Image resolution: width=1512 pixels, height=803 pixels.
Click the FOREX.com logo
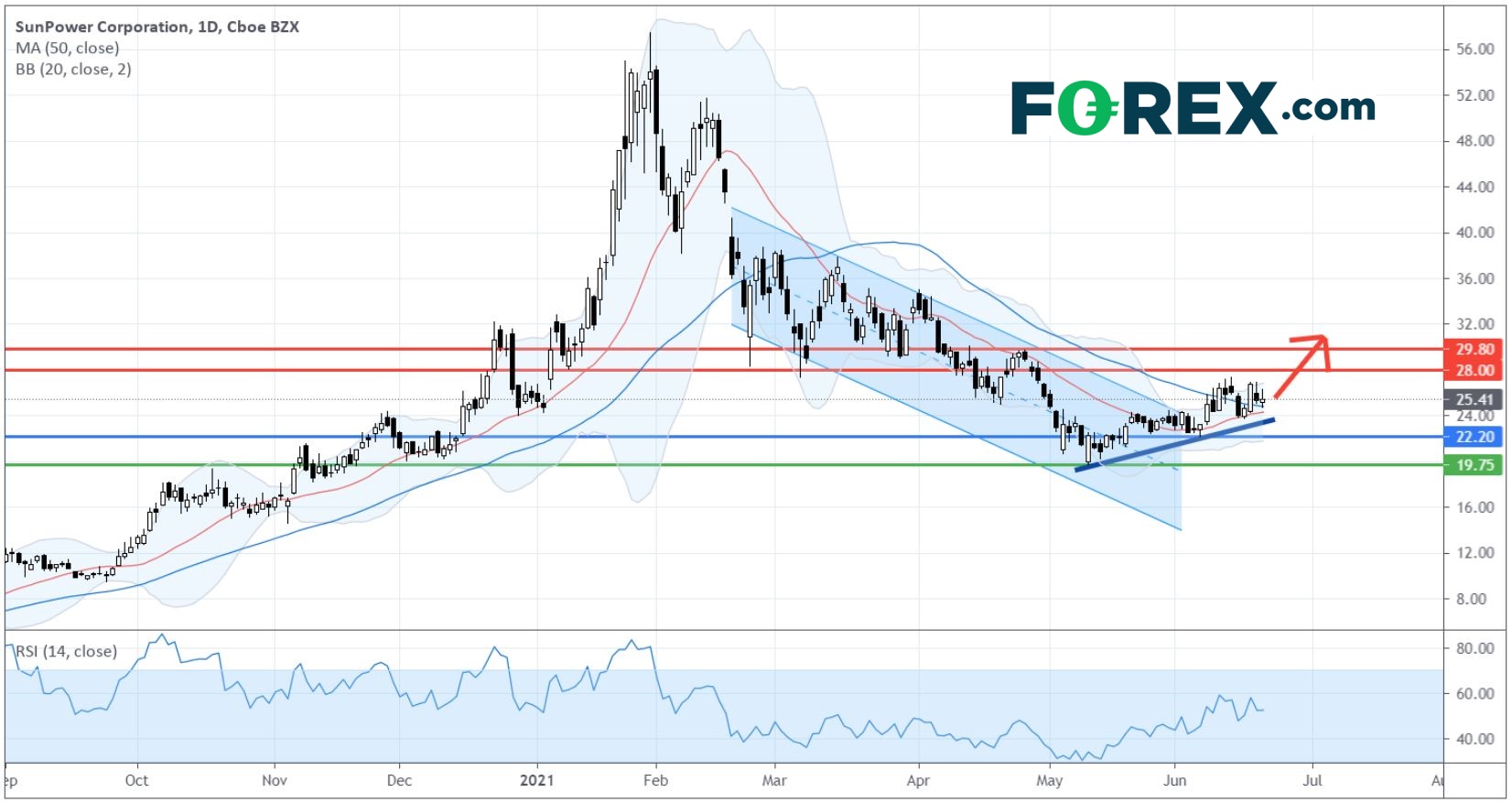[1192, 108]
